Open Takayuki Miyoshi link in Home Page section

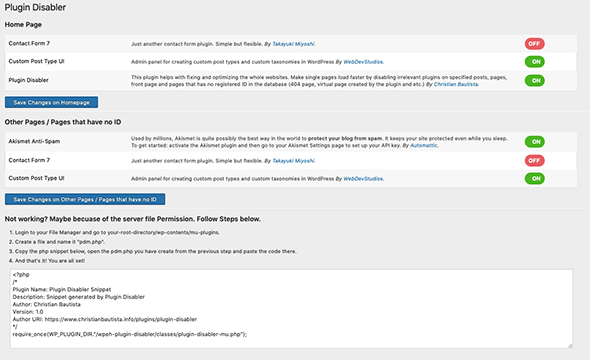293,44
